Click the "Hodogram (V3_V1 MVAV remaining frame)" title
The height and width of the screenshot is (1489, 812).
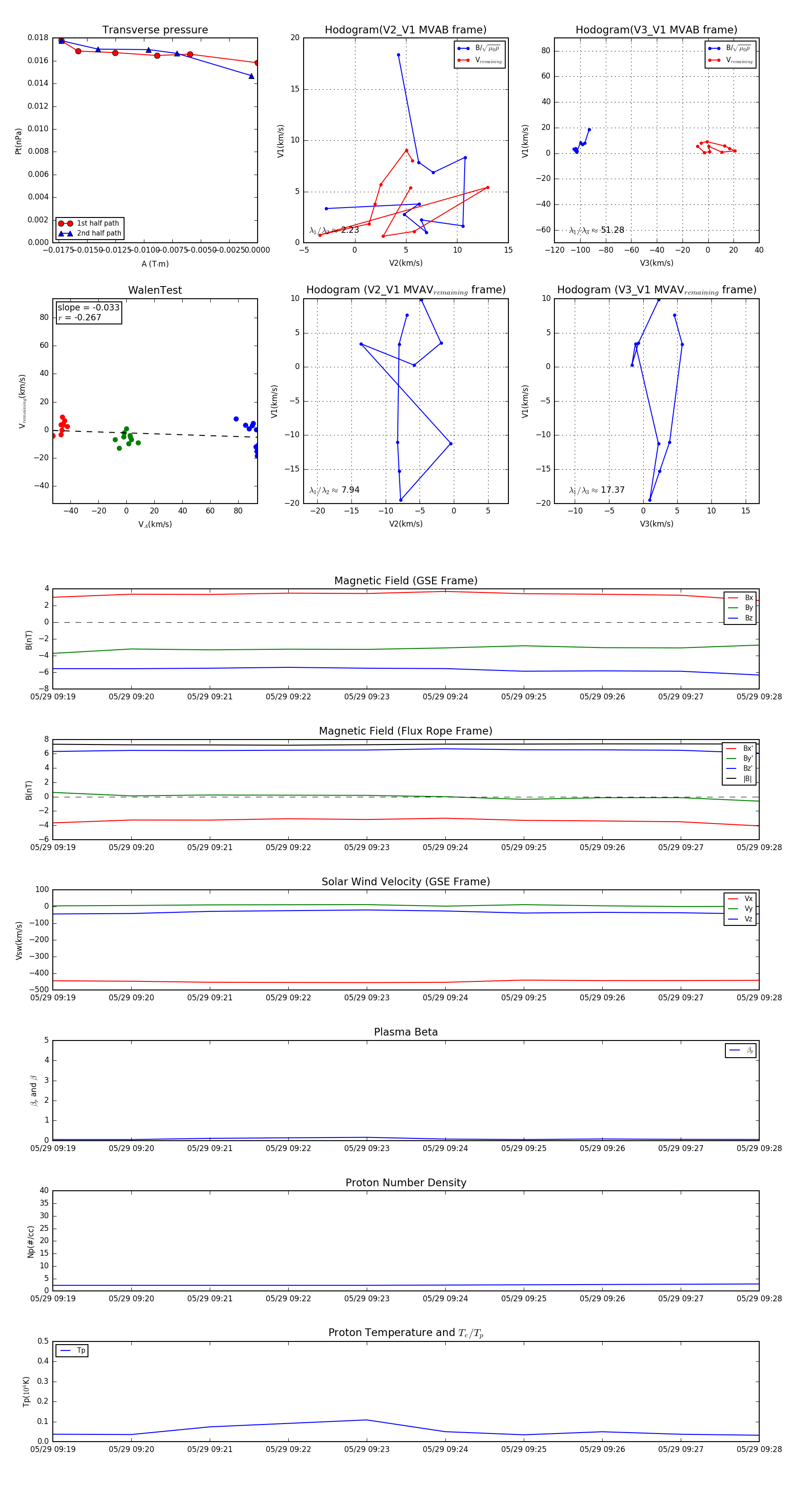(x=656, y=290)
